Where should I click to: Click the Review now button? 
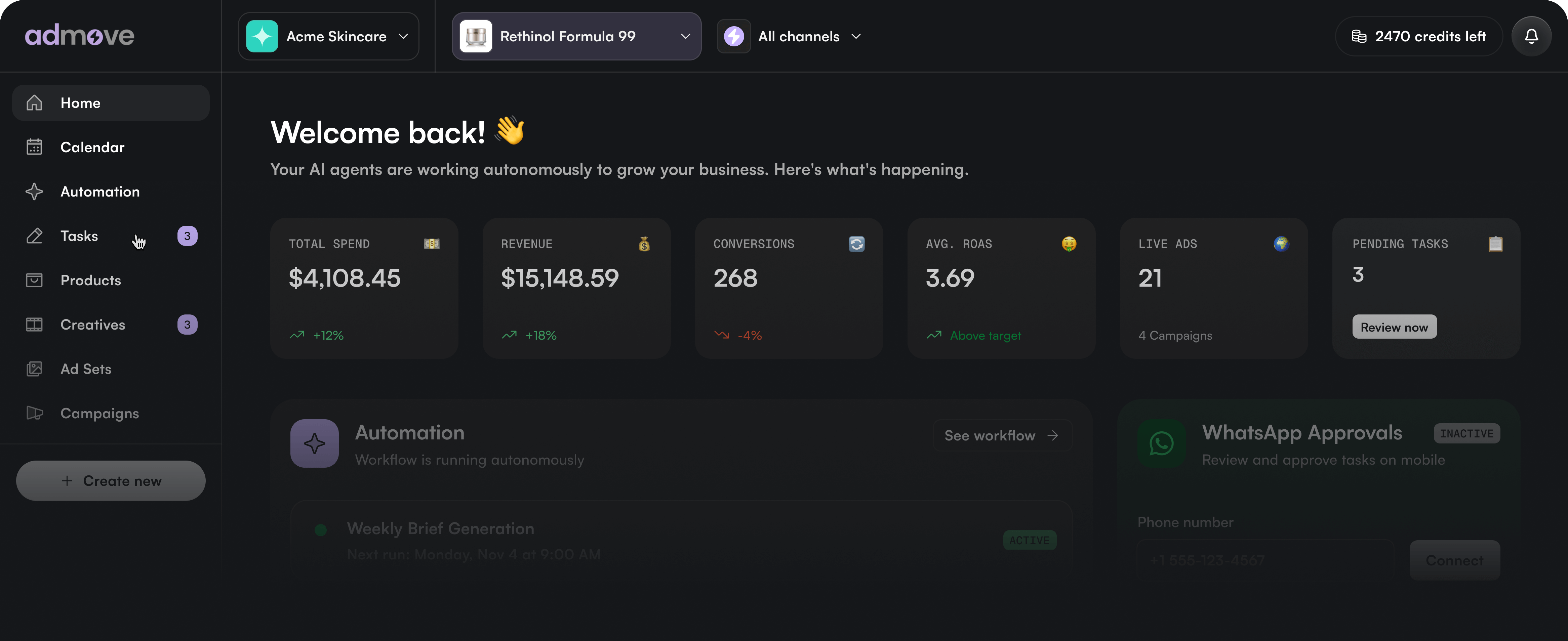tap(1394, 327)
